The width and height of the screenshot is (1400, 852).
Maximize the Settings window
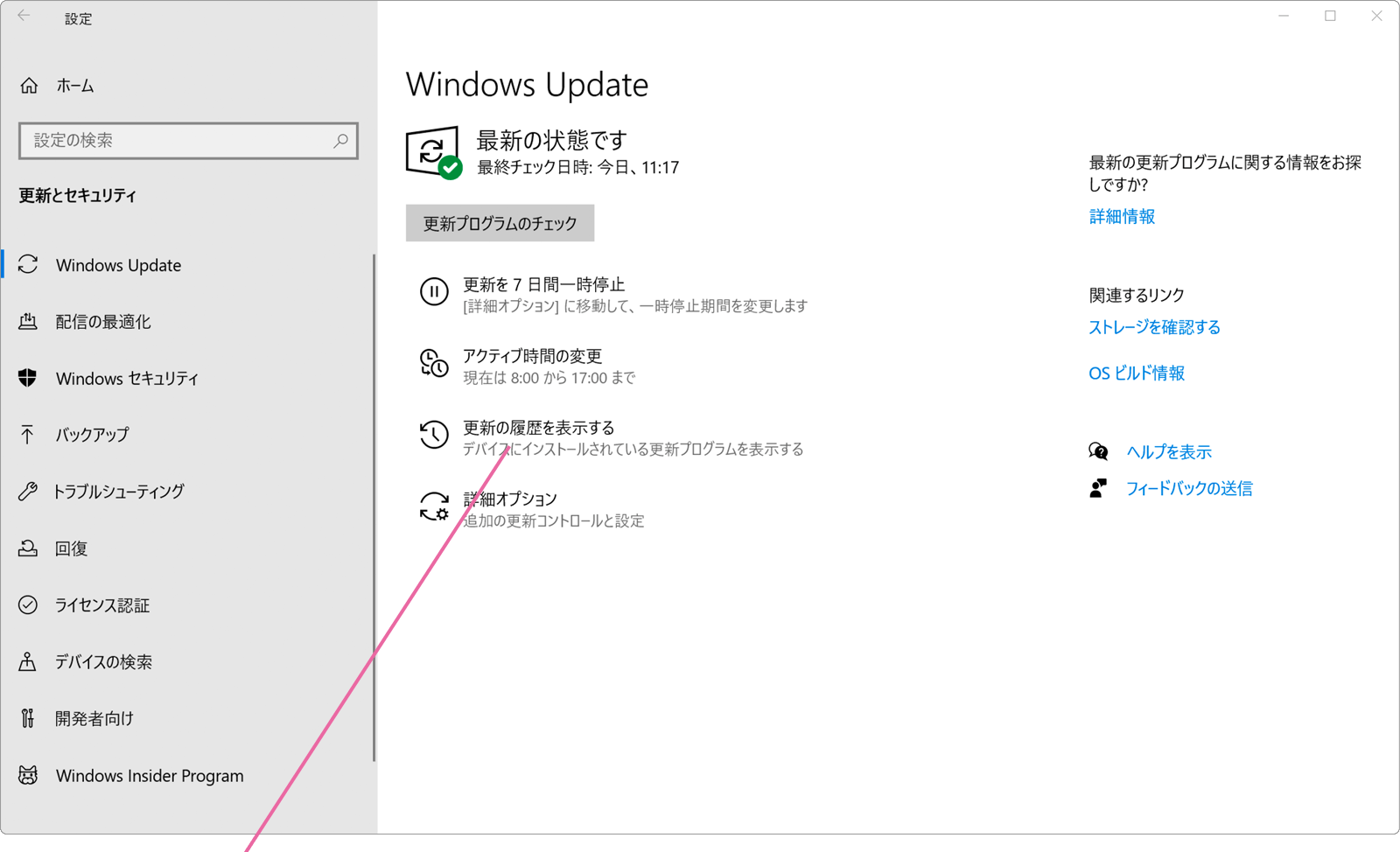point(1330,16)
